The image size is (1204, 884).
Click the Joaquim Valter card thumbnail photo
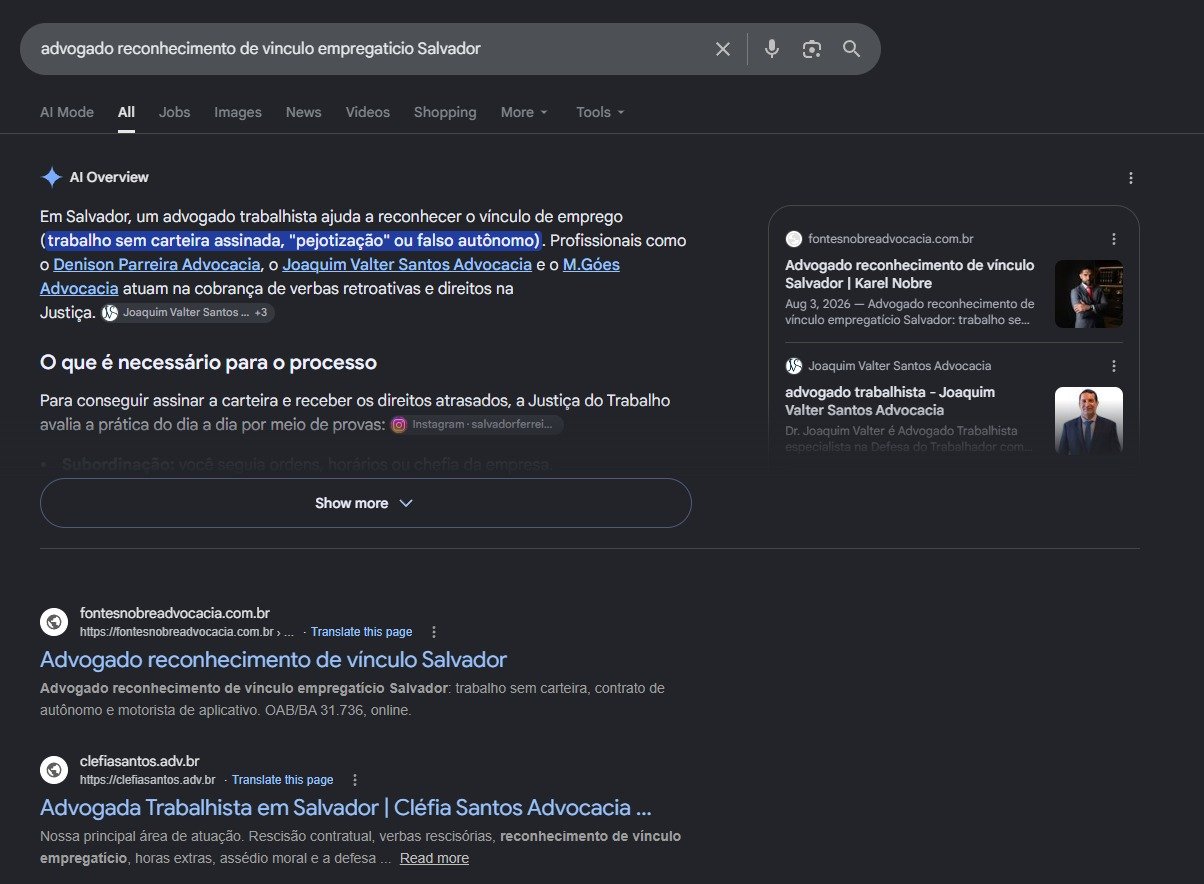tap(1089, 421)
